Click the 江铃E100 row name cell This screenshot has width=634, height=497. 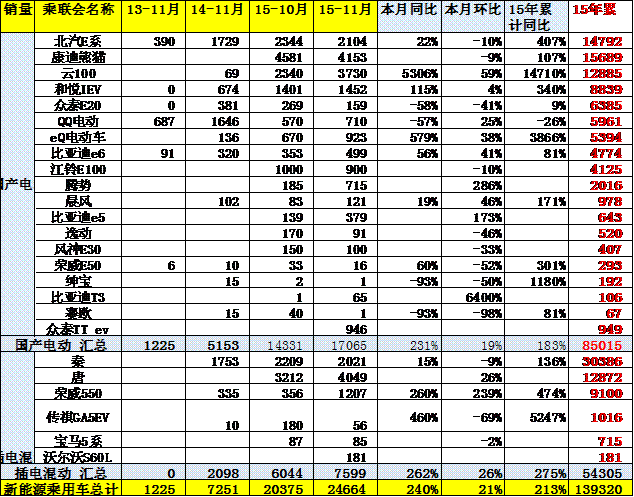78,169
